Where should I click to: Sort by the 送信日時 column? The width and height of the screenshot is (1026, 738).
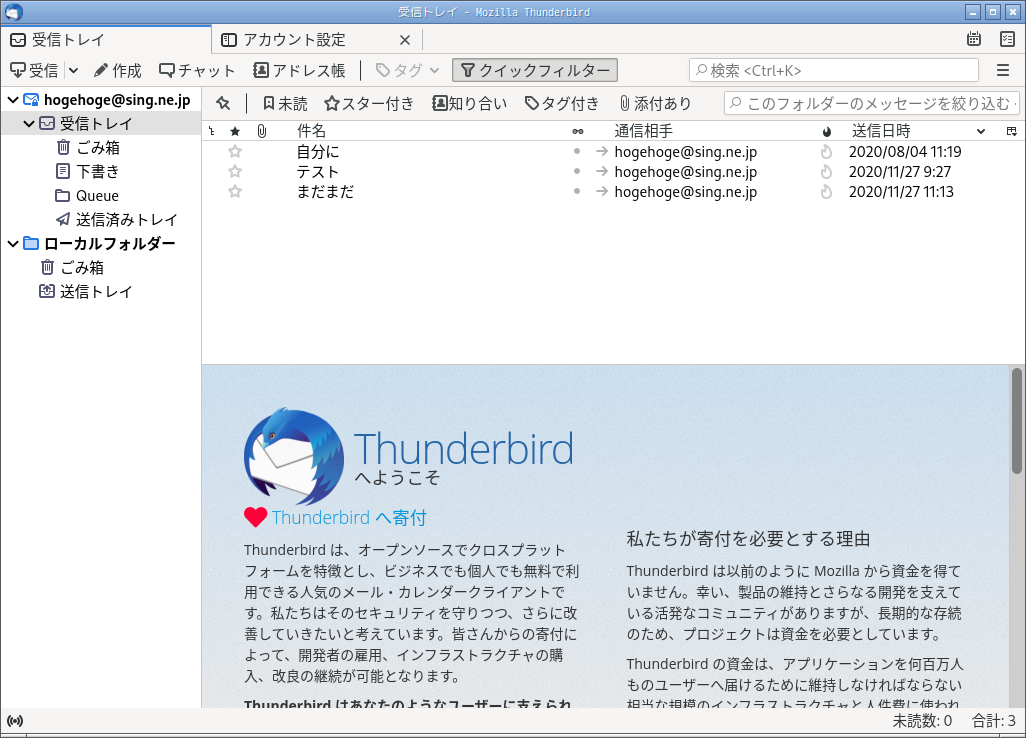918,131
